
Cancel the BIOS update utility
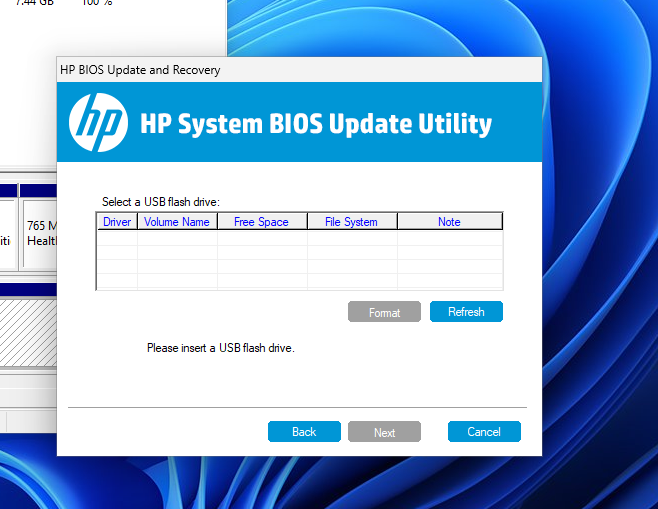(x=484, y=432)
